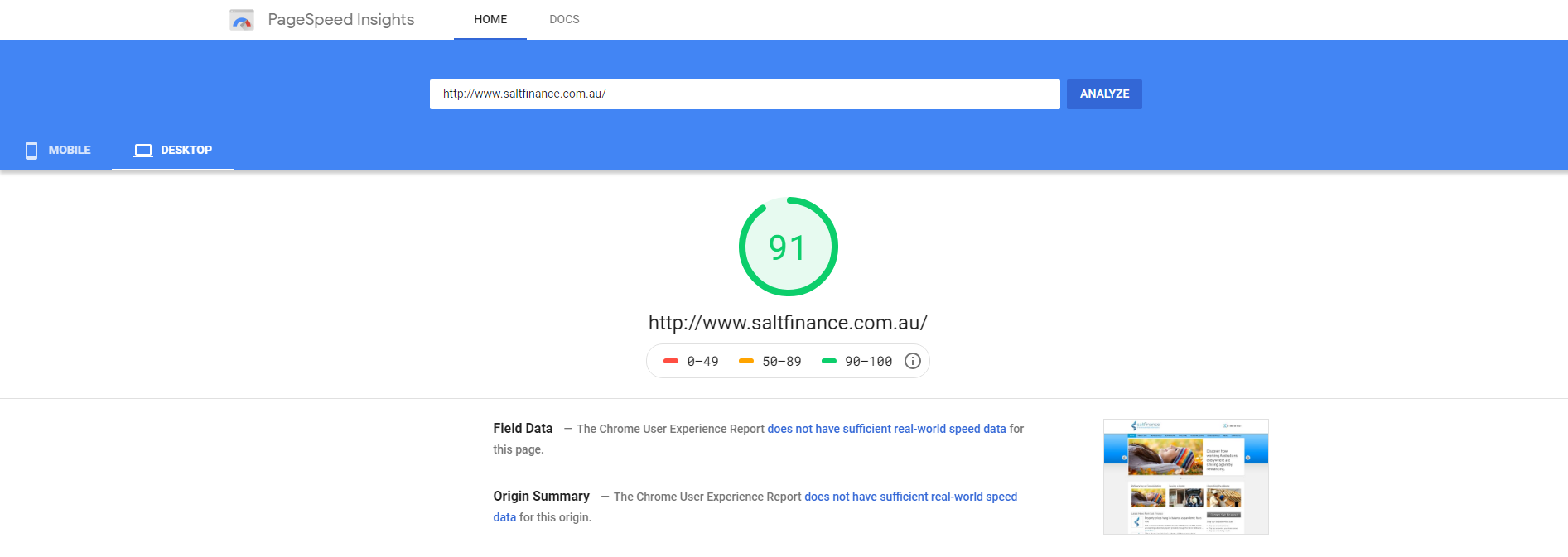
Task: Click the saltfinance page screenshot thumbnail
Action: (1185, 477)
